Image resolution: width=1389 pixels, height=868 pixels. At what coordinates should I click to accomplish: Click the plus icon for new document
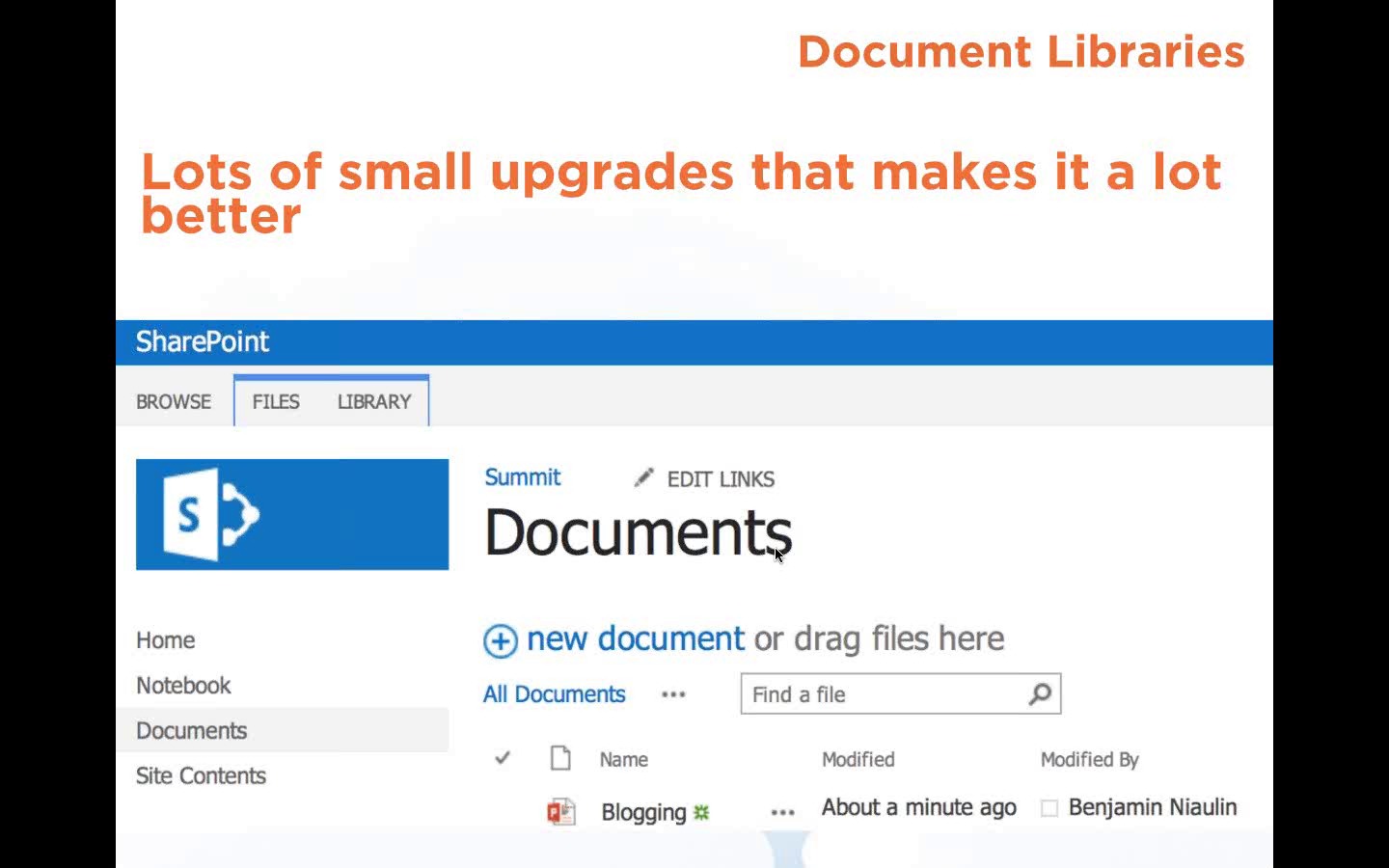pyautogui.click(x=501, y=640)
